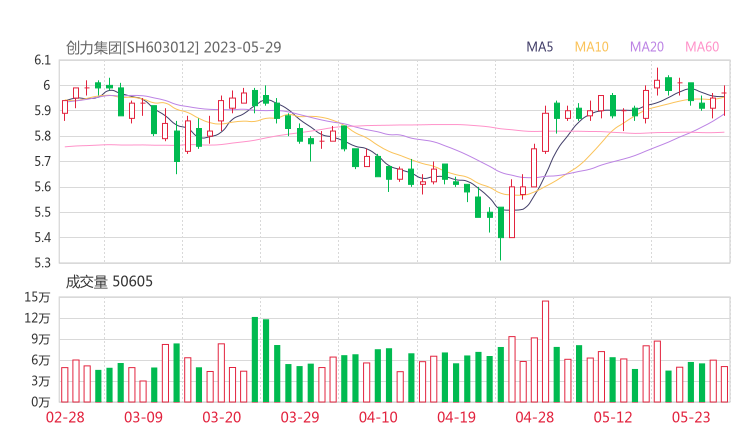The width and height of the screenshot is (740, 440).
Task: Click the 04-28 date axis label
Action: tap(534, 417)
